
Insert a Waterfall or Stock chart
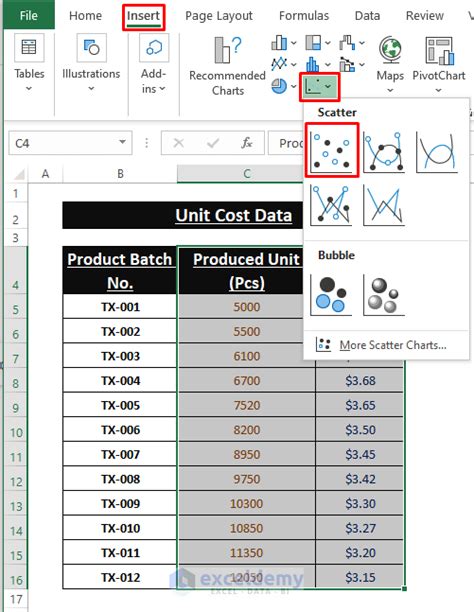[347, 43]
